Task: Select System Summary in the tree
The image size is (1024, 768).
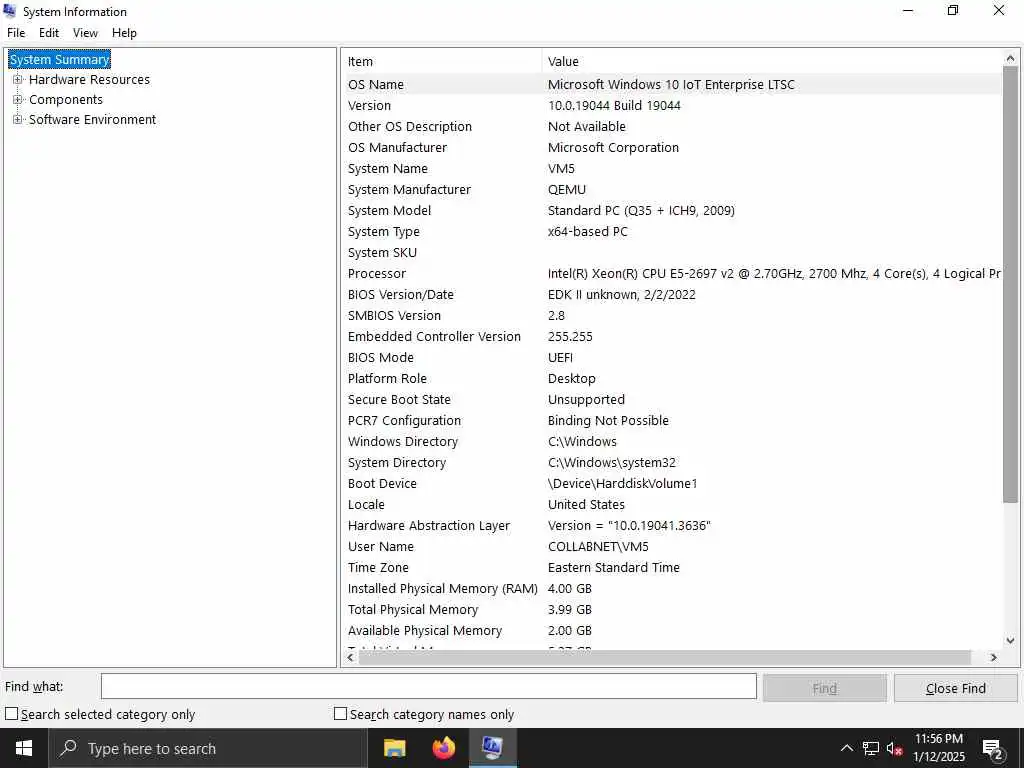Action: point(59,59)
